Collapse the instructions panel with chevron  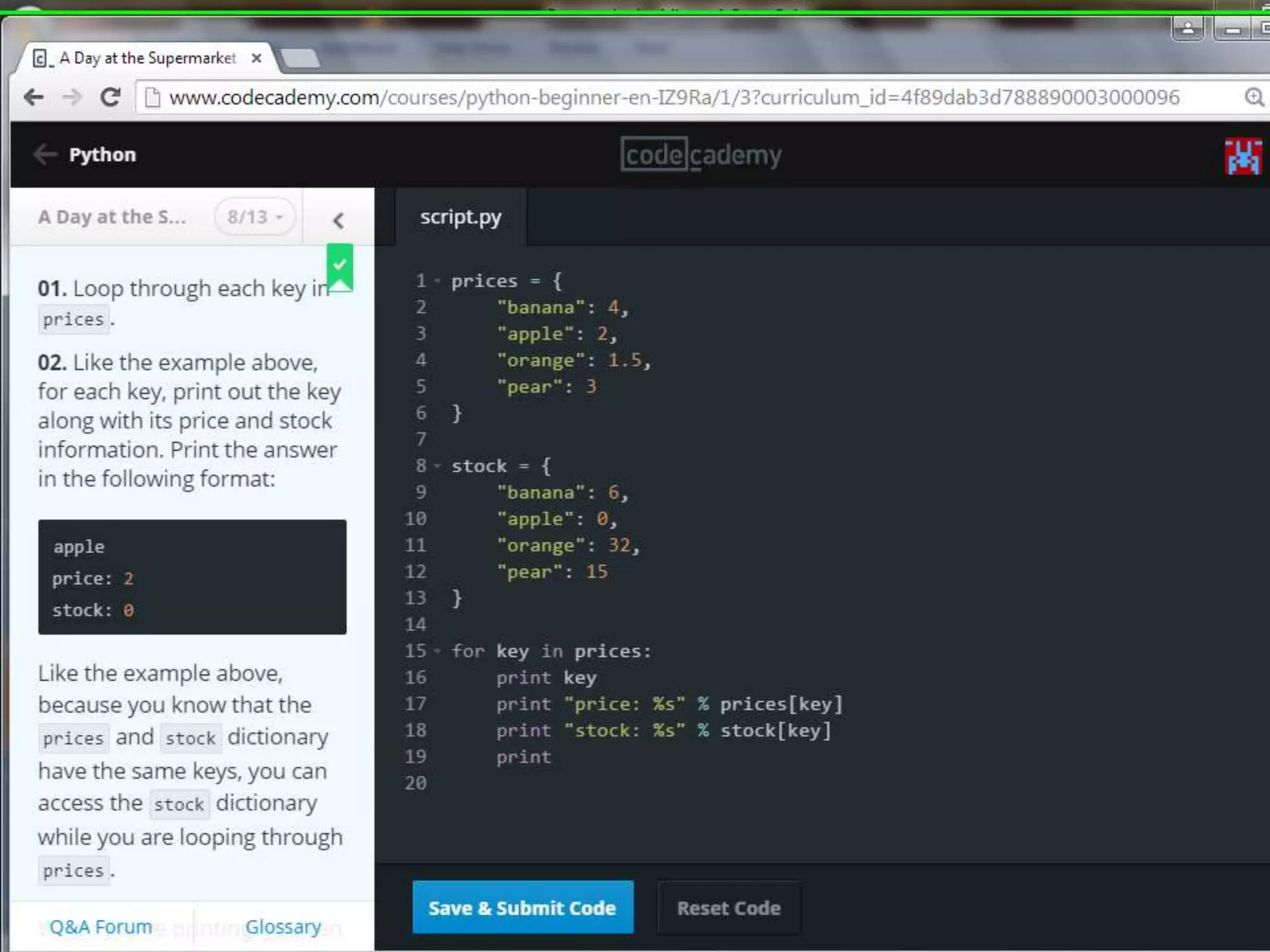click(x=338, y=220)
